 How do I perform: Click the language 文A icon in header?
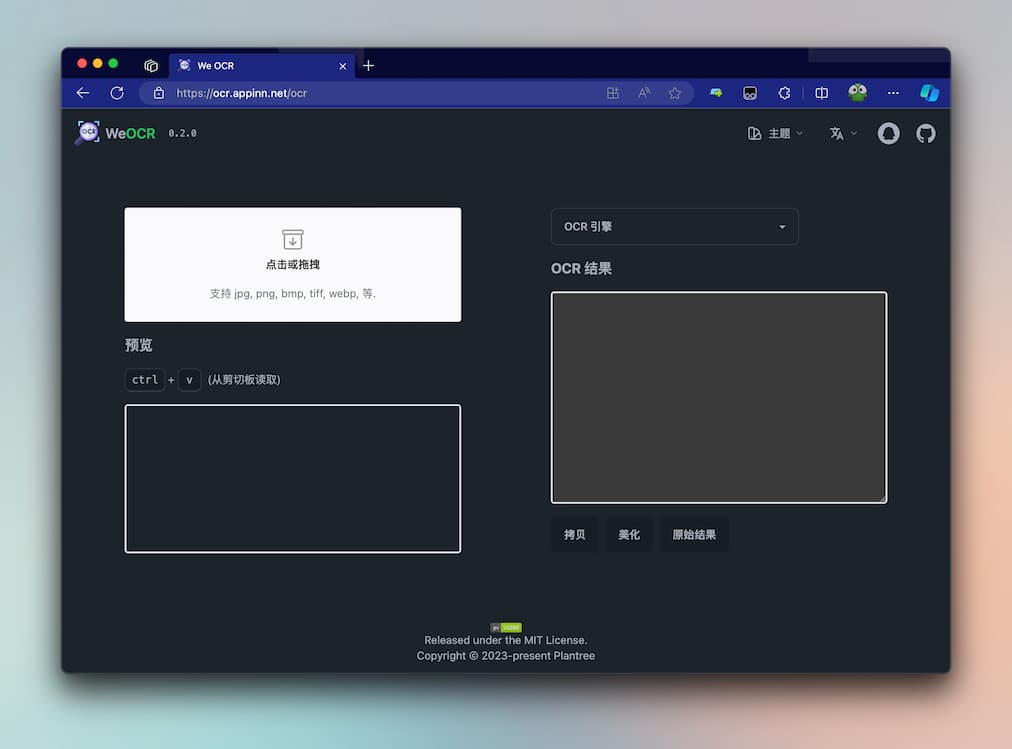coord(836,132)
